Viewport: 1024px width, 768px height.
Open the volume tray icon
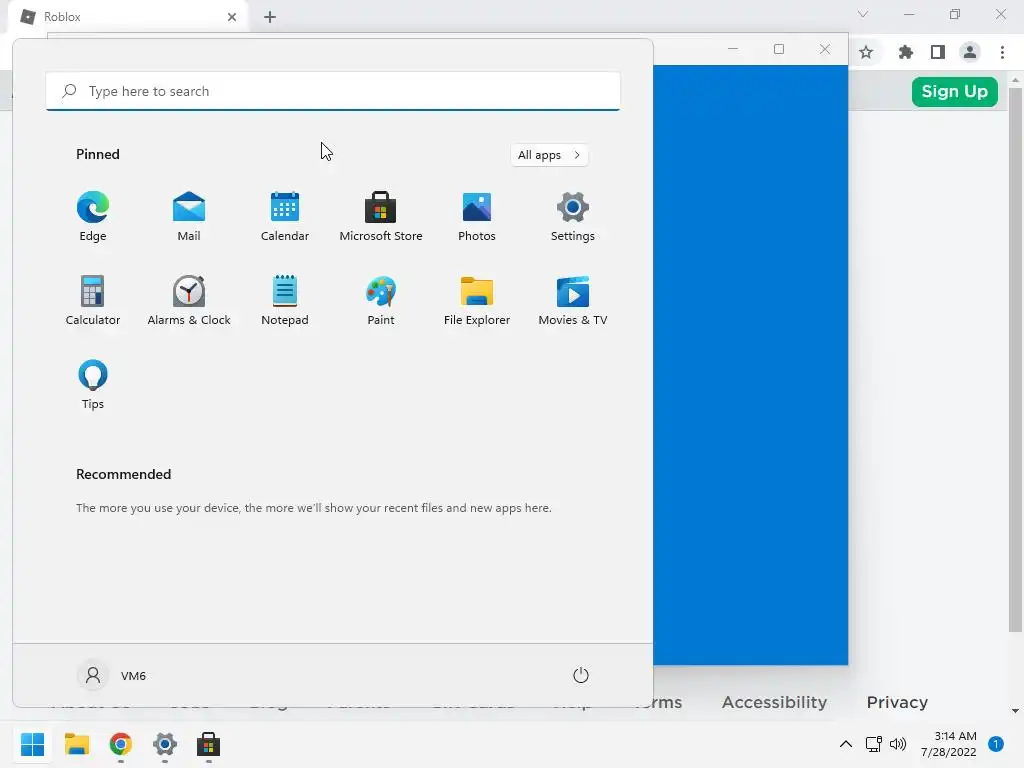pos(898,744)
